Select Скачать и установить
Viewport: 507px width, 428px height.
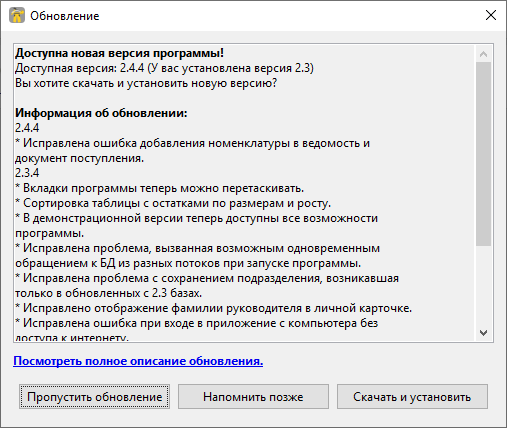(x=412, y=397)
